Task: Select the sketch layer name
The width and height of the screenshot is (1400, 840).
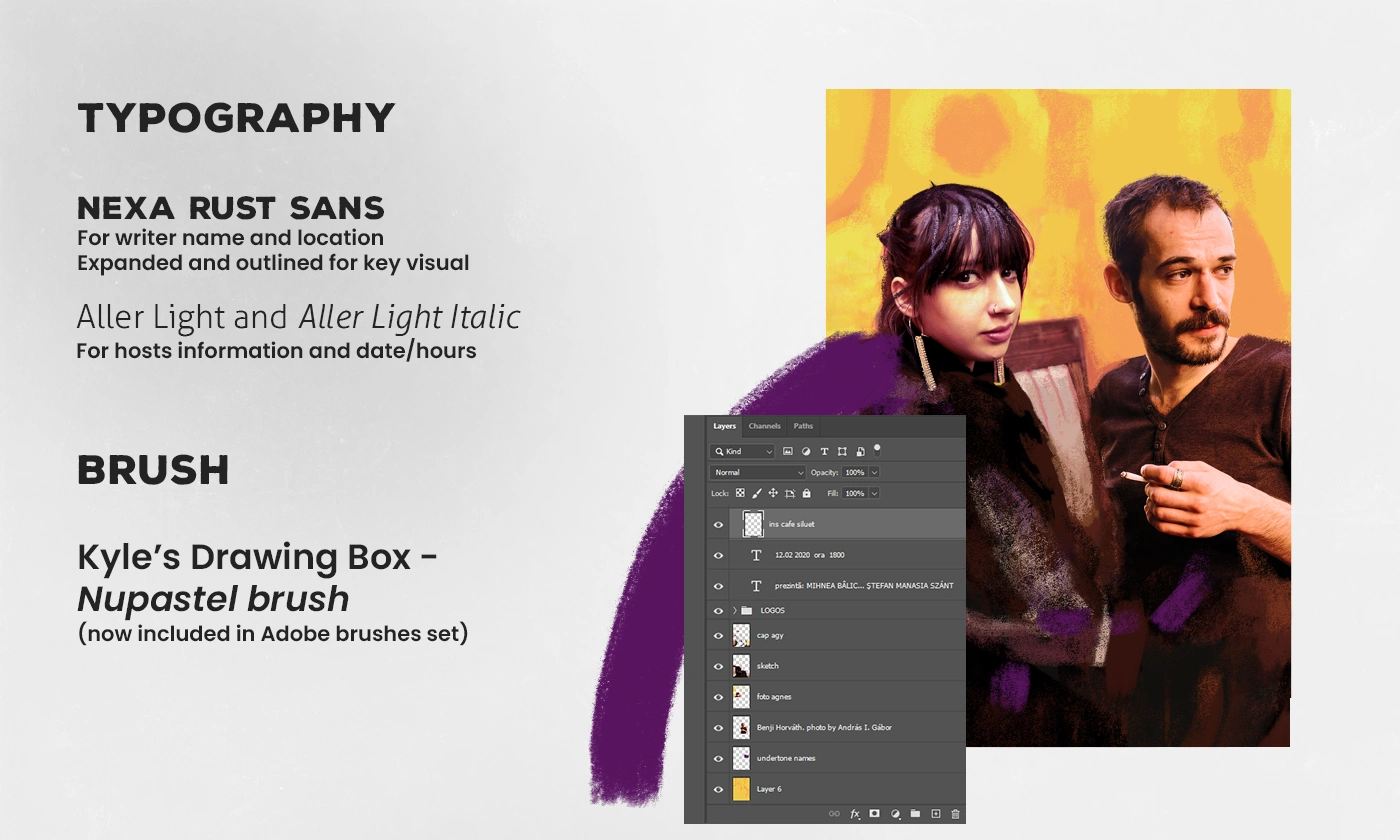Action: pyautogui.click(x=767, y=666)
